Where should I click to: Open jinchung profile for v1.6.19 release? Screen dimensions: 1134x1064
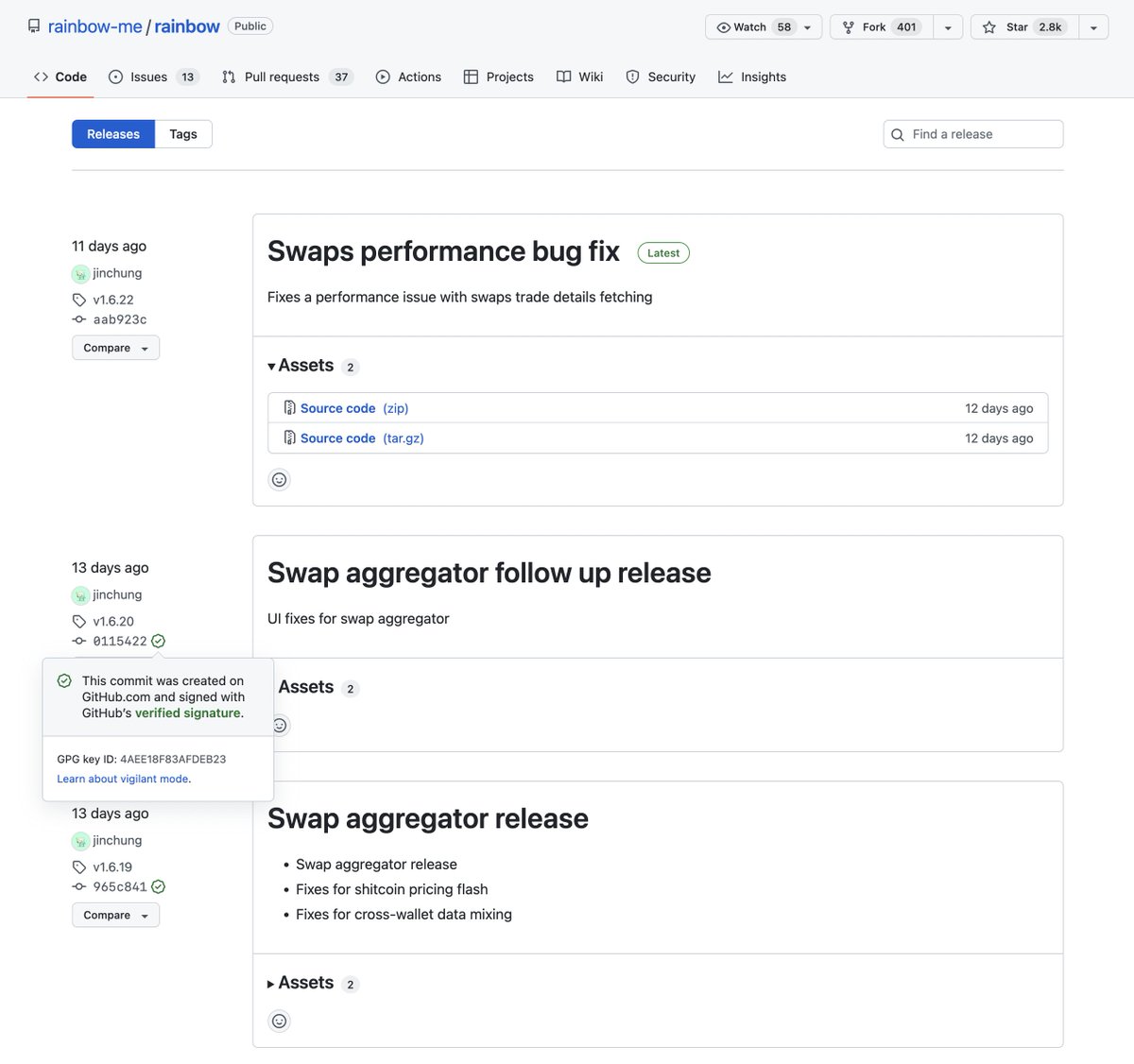(x=117, y=840)
